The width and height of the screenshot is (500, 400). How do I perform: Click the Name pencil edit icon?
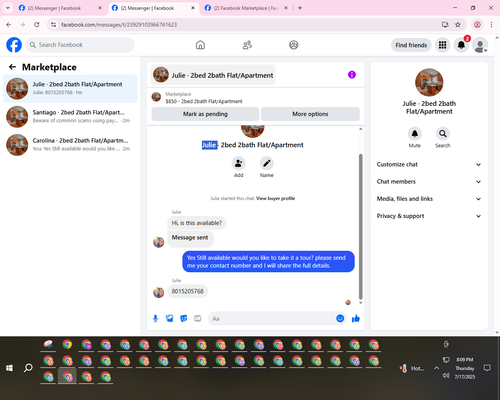click(x=267, y=163)
